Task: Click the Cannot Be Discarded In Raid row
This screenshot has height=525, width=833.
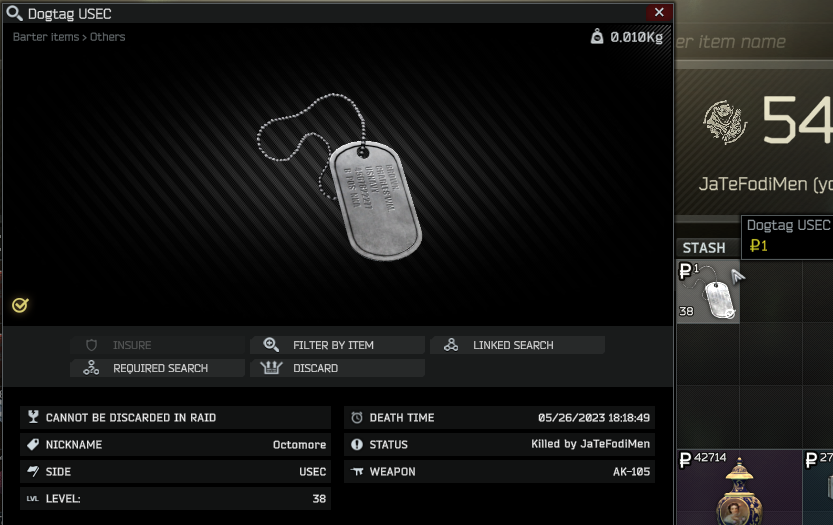Action: (x=175, y=418)
